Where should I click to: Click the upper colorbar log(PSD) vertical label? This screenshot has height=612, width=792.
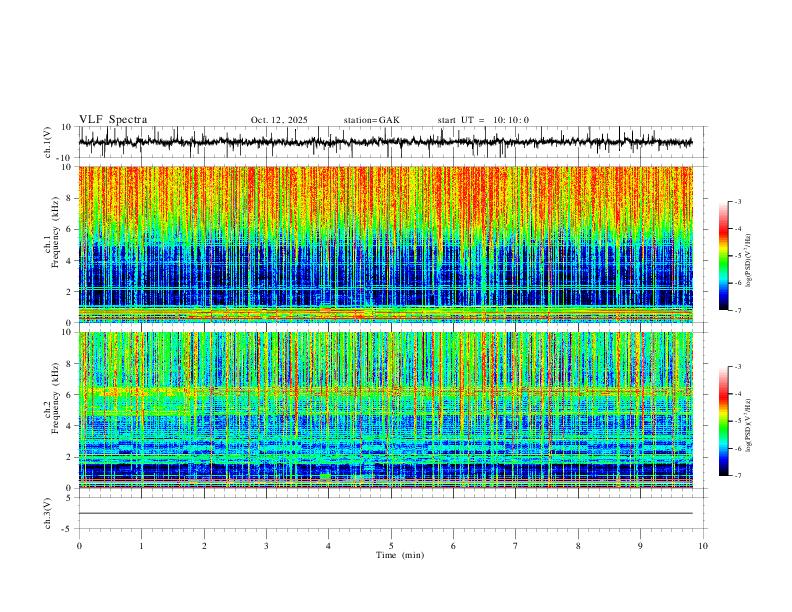pos(749,260)
